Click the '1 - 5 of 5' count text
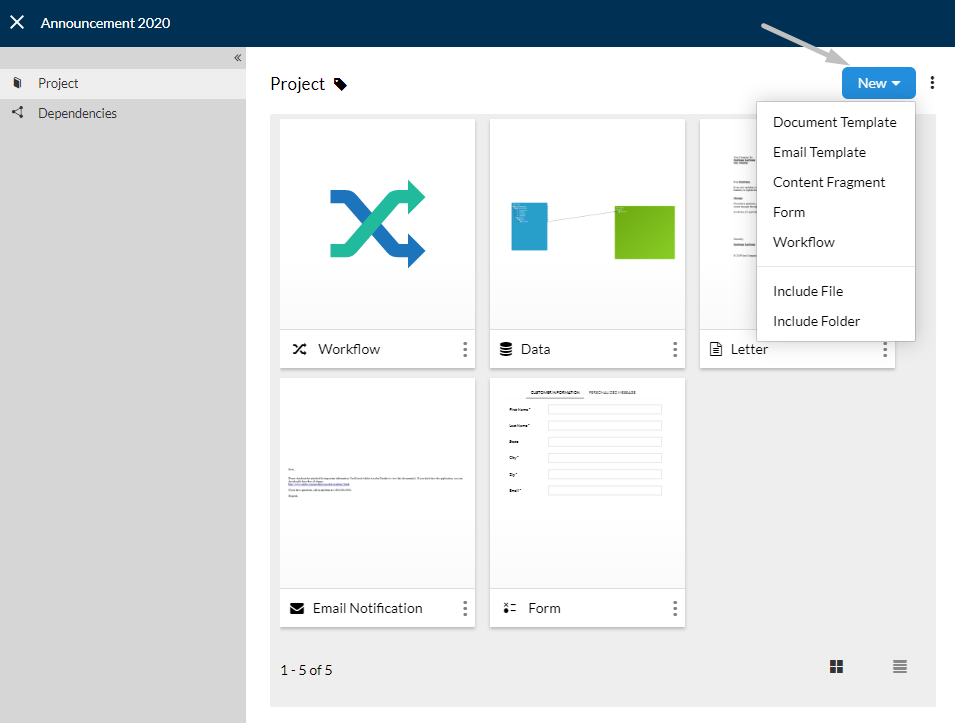Viewport: 955px width, 723px height. click(x=306, y=670)
